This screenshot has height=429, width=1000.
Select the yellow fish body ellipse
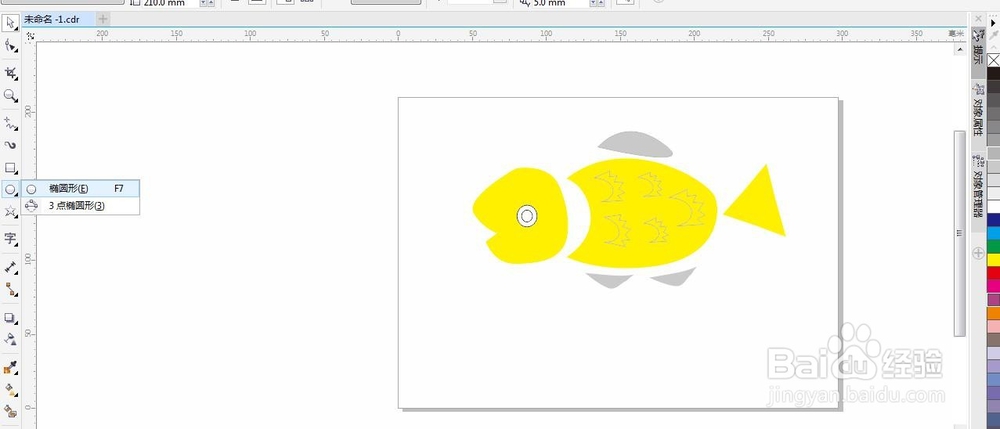tap(642, 213)
